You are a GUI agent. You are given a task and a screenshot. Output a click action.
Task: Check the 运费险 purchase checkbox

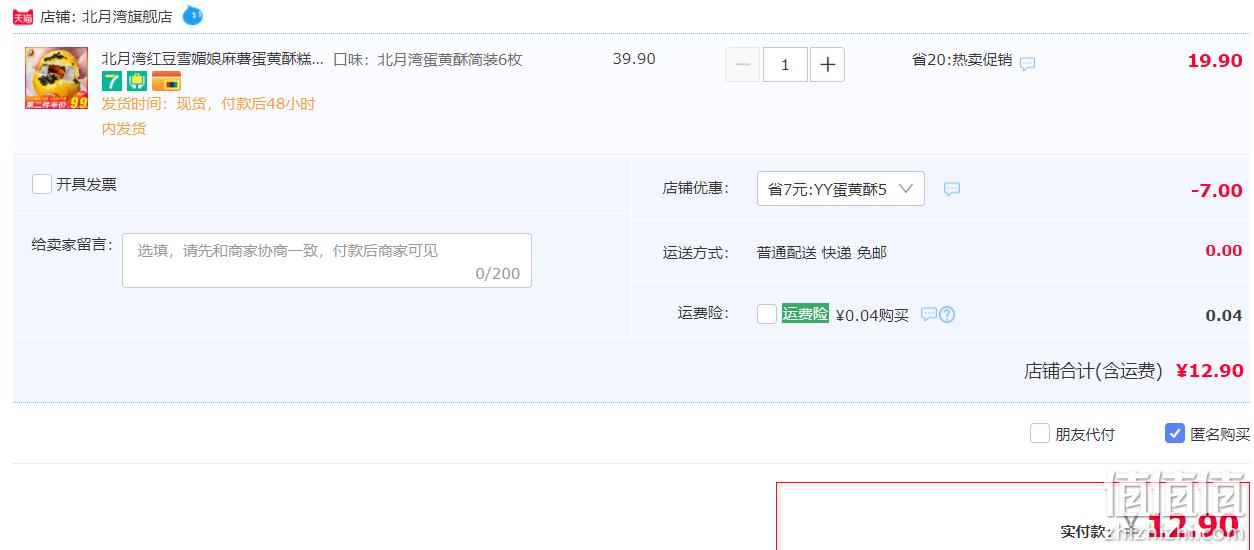click(x=767, y=314)
